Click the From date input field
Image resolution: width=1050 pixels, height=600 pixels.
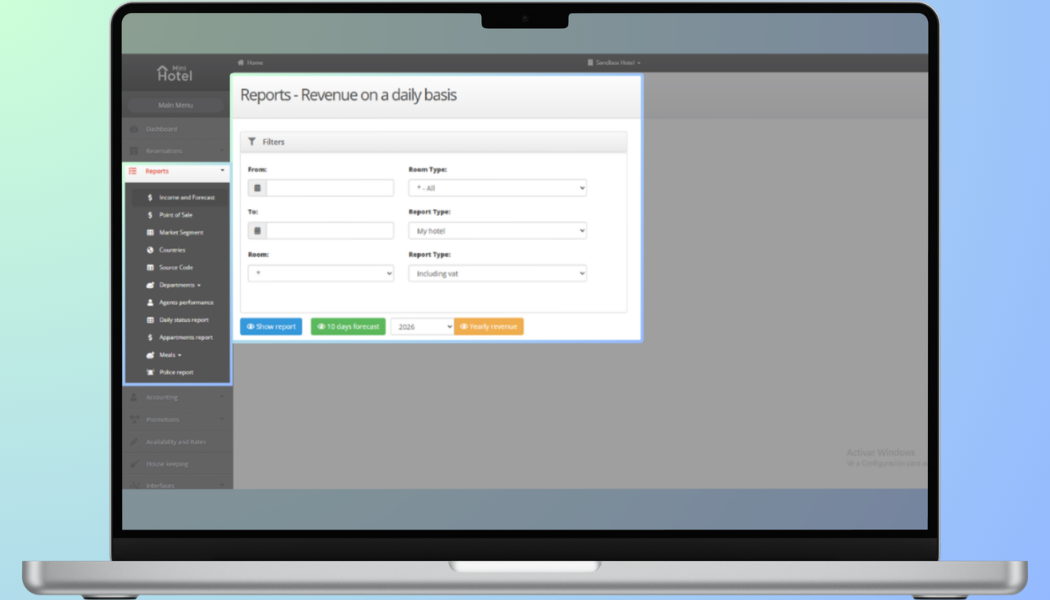click(330, 188)
